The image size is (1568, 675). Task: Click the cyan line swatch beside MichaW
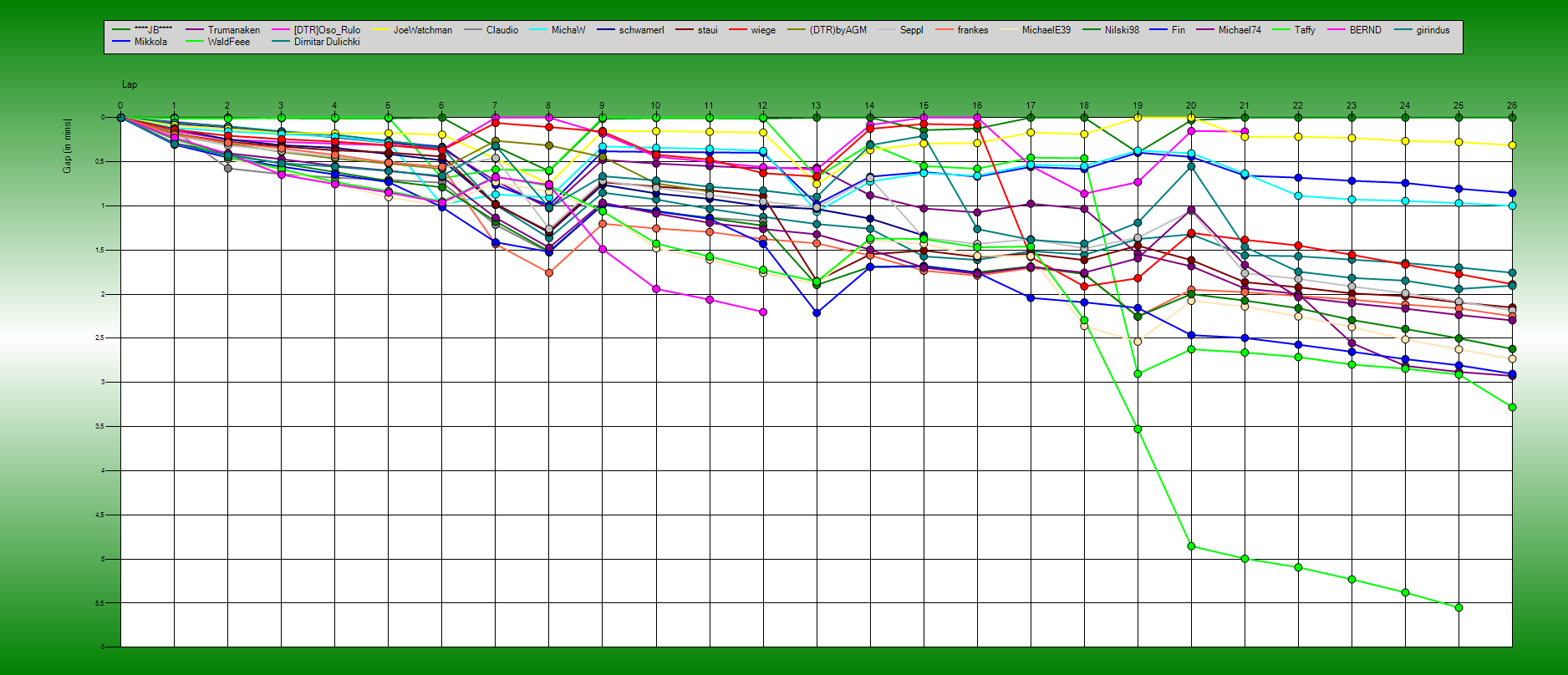[x=538, y=30]
